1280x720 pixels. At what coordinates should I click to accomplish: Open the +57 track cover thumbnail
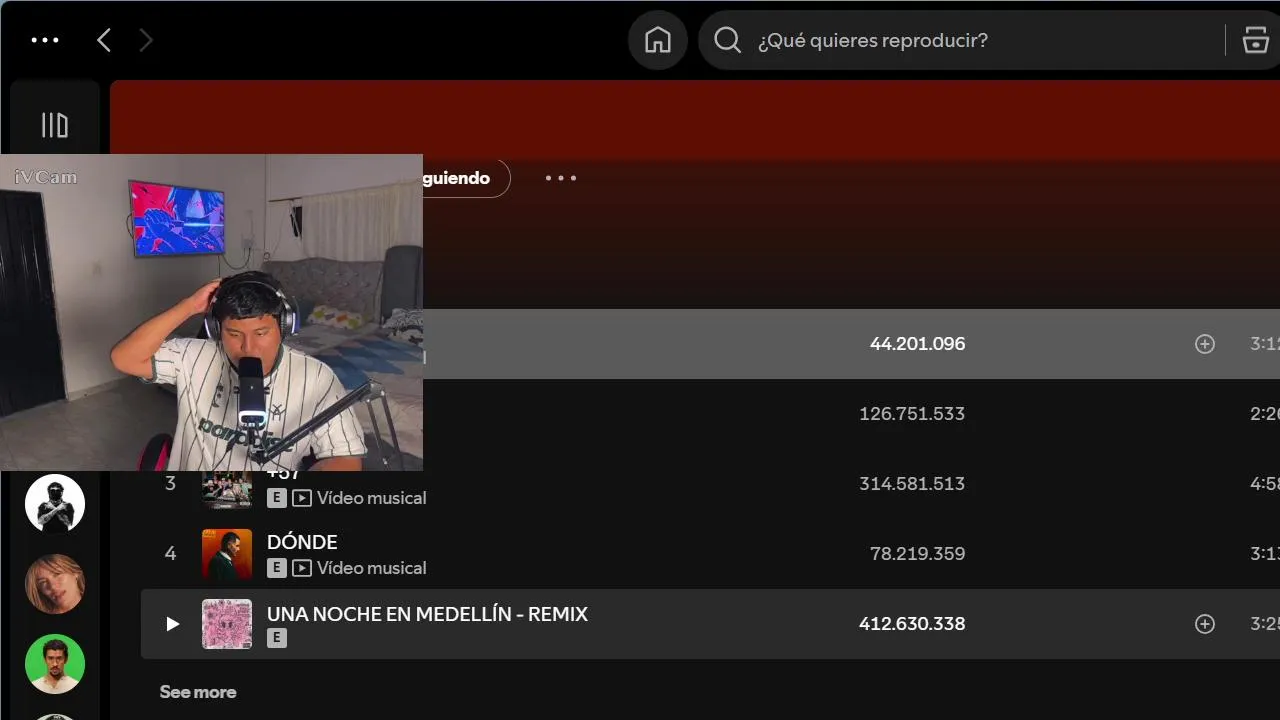click(x=227, y=489)
